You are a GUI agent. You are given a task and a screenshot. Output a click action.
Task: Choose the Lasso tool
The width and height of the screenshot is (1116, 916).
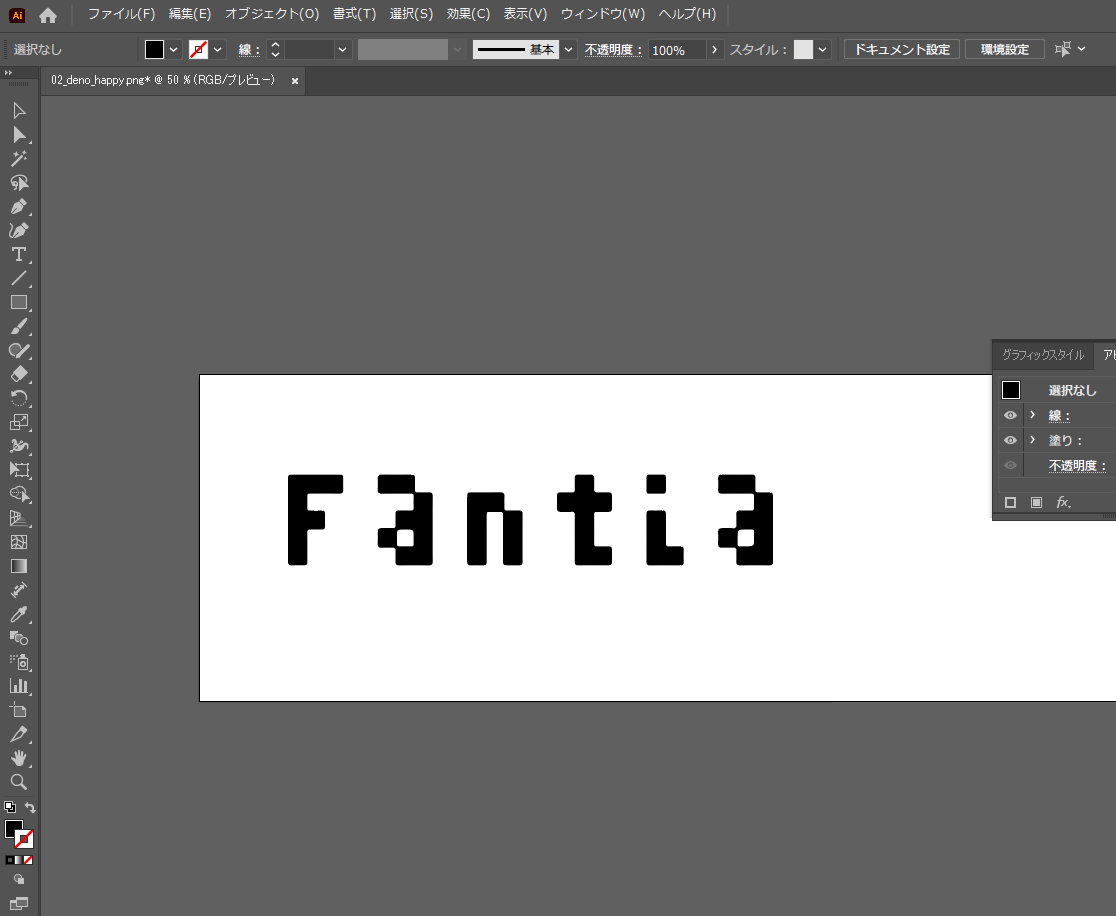pos(19,183)
